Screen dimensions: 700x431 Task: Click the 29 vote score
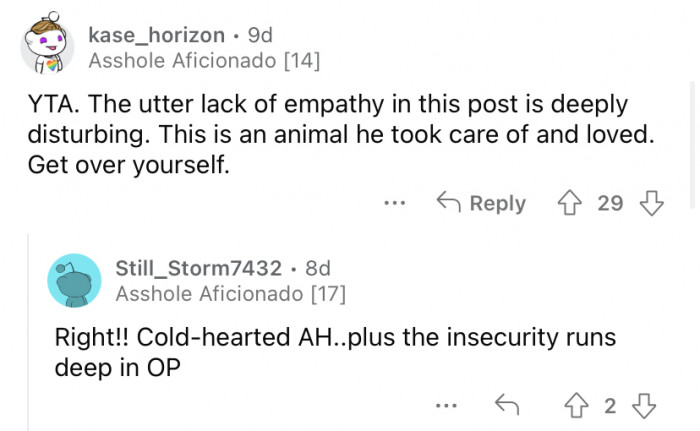pyautogui.click(x=610, y=203)
